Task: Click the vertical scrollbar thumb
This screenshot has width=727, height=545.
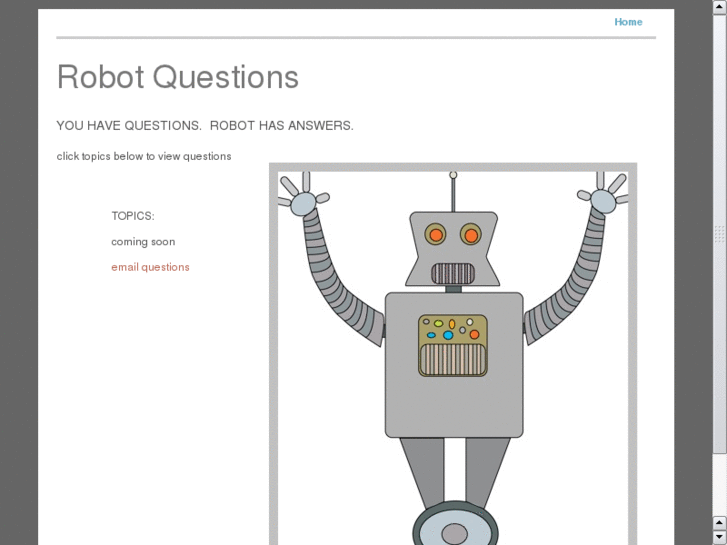Action: 719,234
